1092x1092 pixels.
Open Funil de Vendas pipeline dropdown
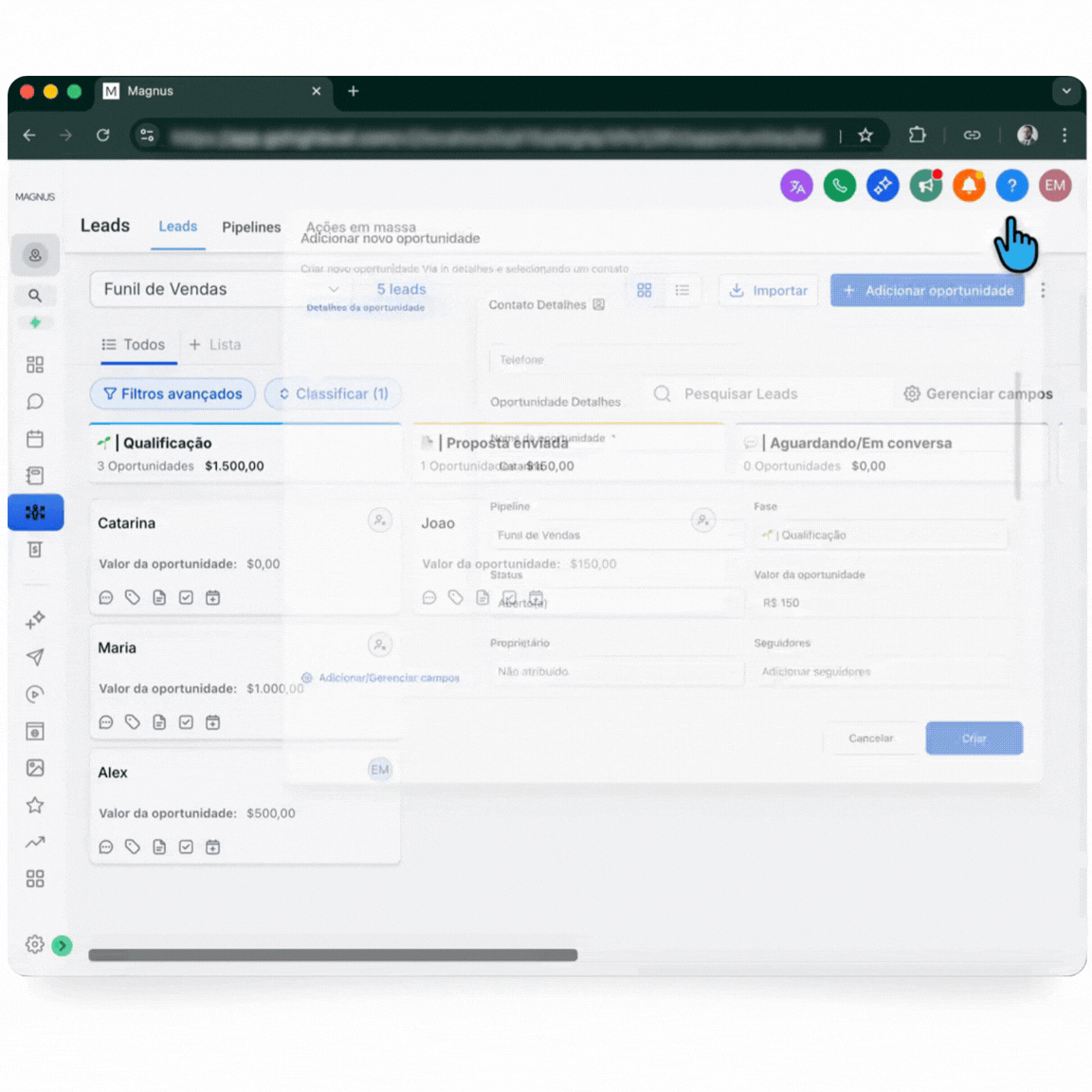[x=222, y=289]
